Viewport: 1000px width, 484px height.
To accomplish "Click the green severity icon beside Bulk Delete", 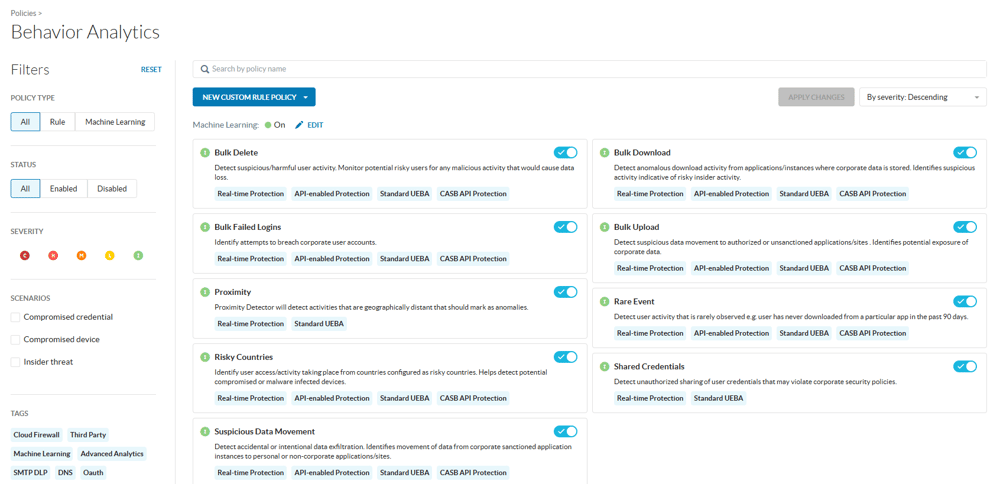I will click(205, 153).
